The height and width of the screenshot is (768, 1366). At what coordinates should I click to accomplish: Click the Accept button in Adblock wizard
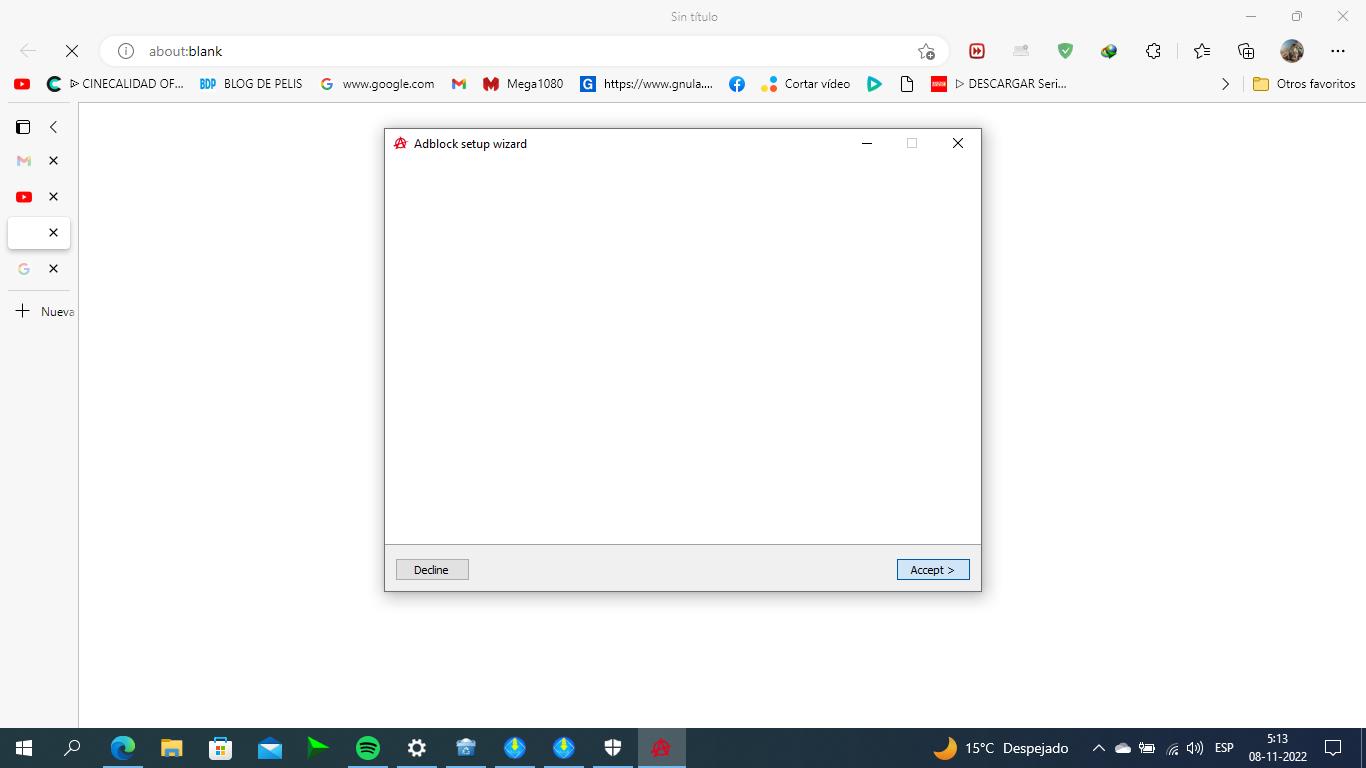(932, 570)
